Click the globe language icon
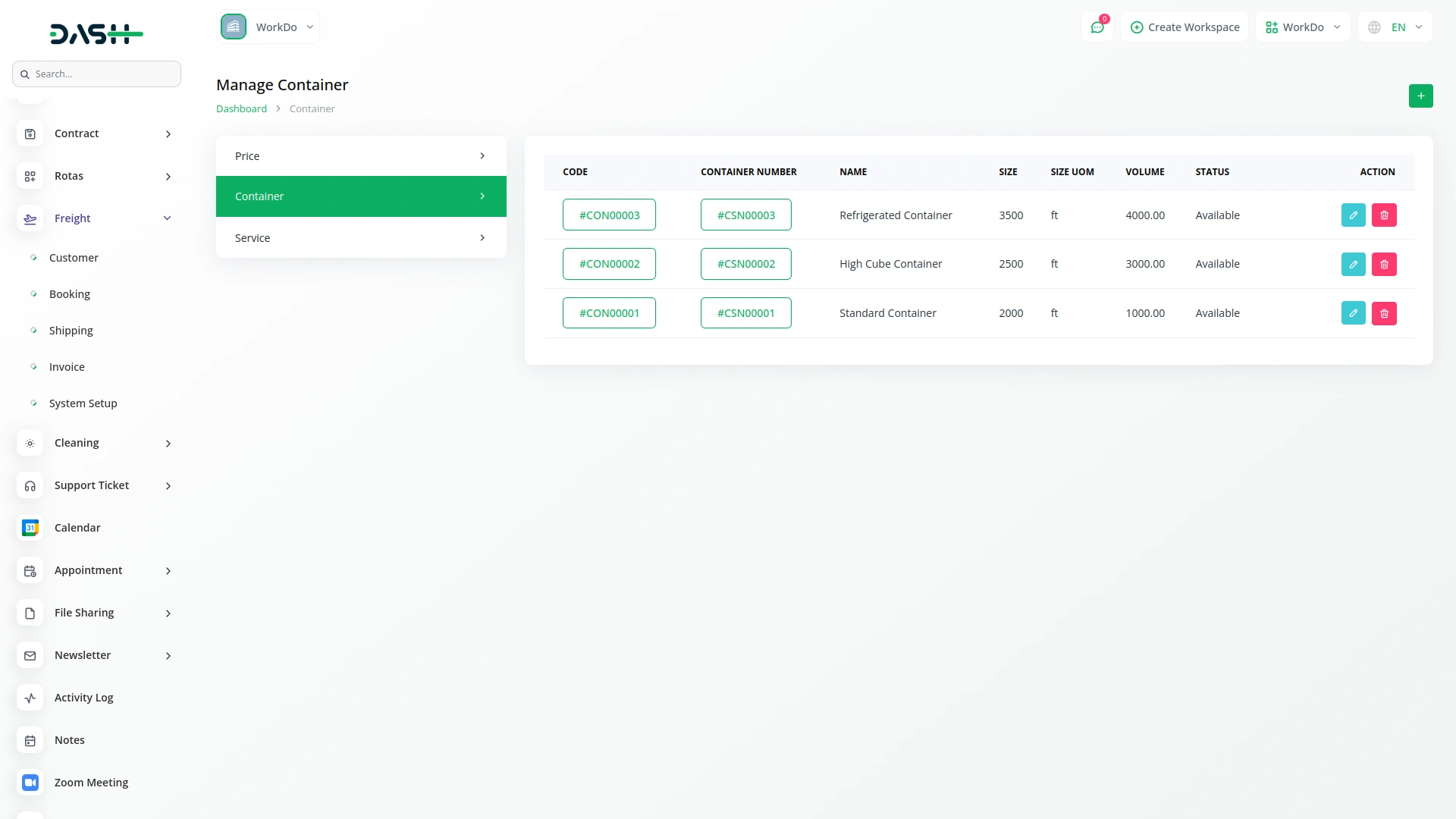 point(1374,27)
